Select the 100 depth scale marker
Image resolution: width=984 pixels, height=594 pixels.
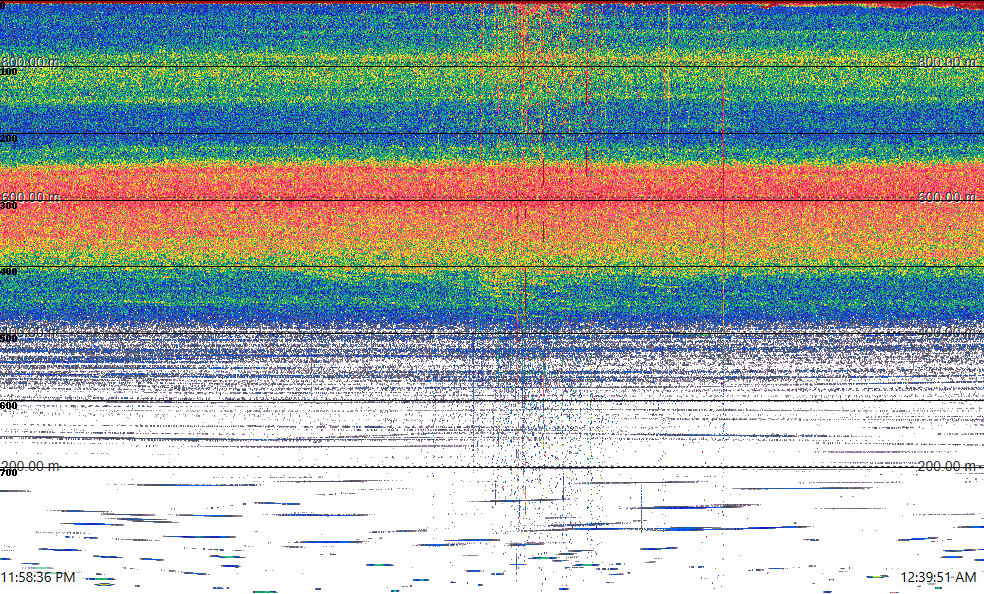point(9,72)
